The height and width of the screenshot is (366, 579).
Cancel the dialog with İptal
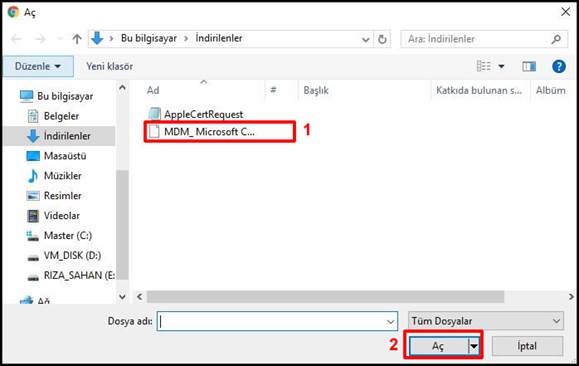(527, 346)
